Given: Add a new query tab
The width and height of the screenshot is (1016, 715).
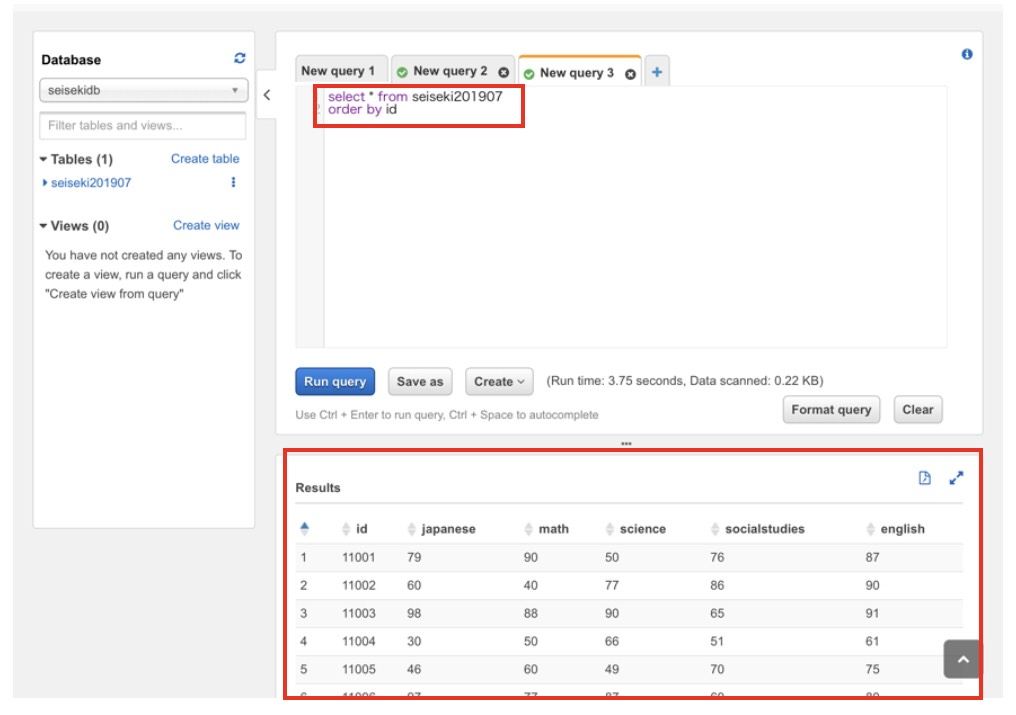Looking at the screenshot, I should click(x=657, y=72).
